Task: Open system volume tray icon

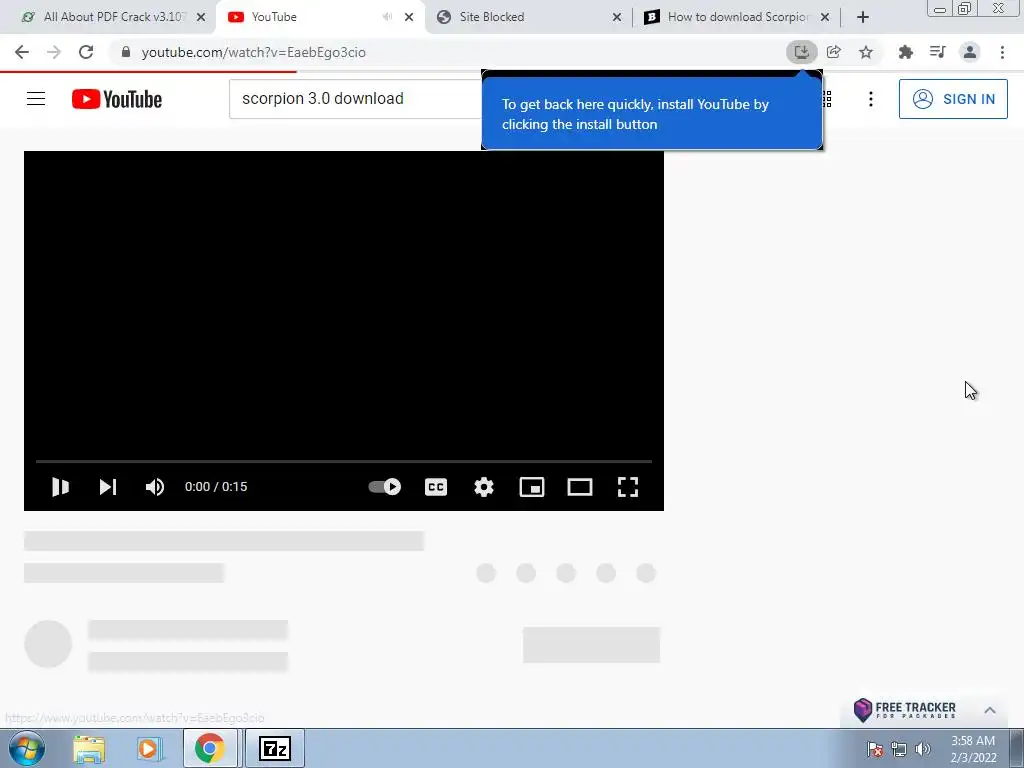Action: tap(923, 750)
